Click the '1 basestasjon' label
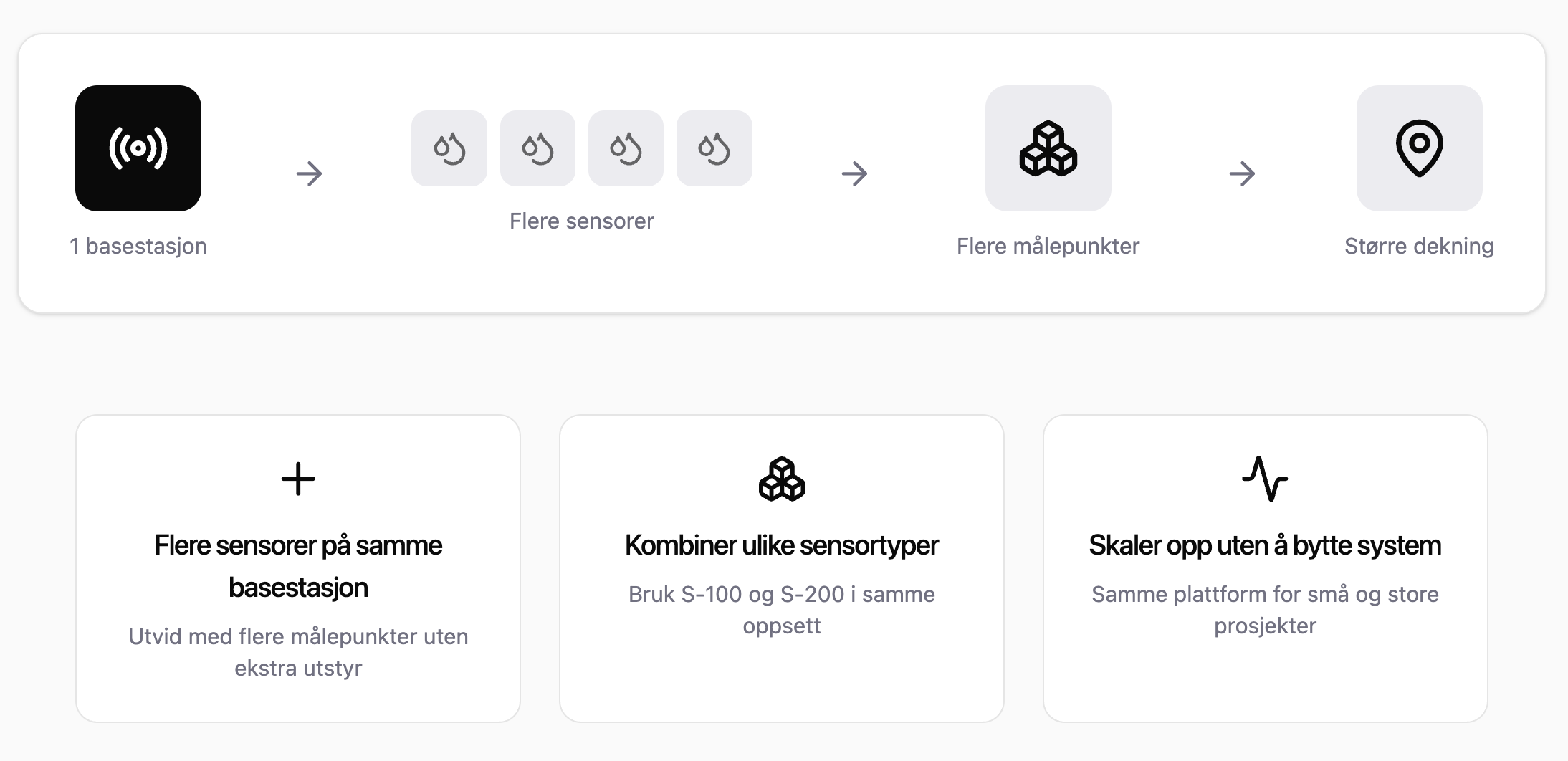The height and width of the screenshot is (761, 1568). coord(138,246)
